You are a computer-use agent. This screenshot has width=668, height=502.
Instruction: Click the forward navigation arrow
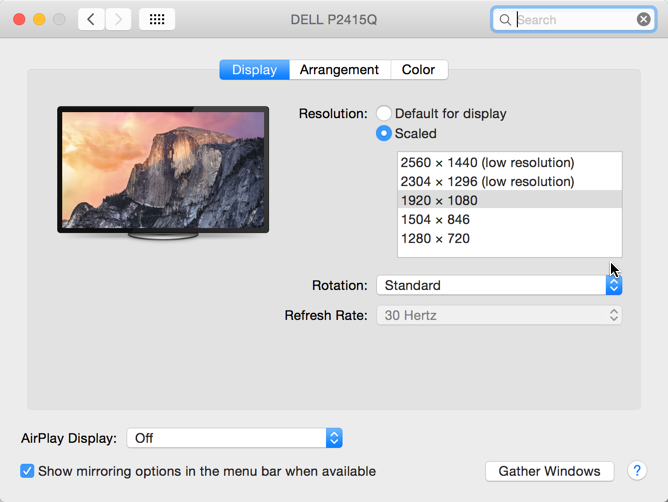[x=118, y=19]
